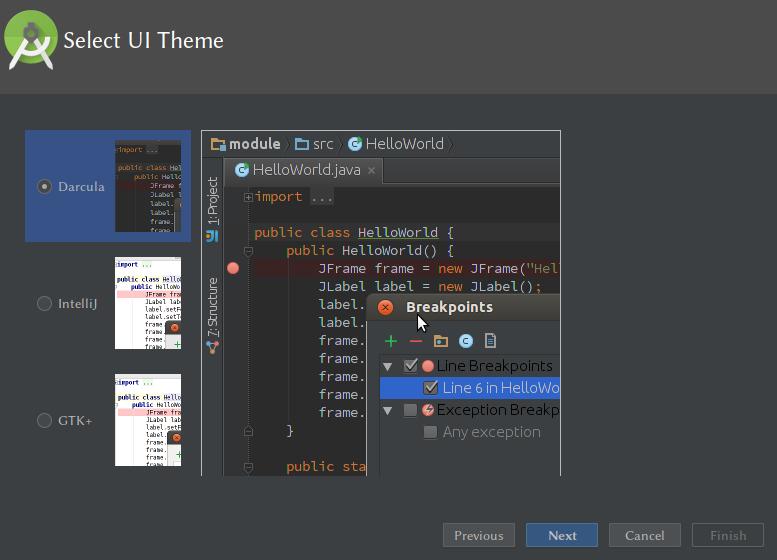Close the HelloWorld.java tab
This screenshot has height=560, width=777.
(371, 170)
